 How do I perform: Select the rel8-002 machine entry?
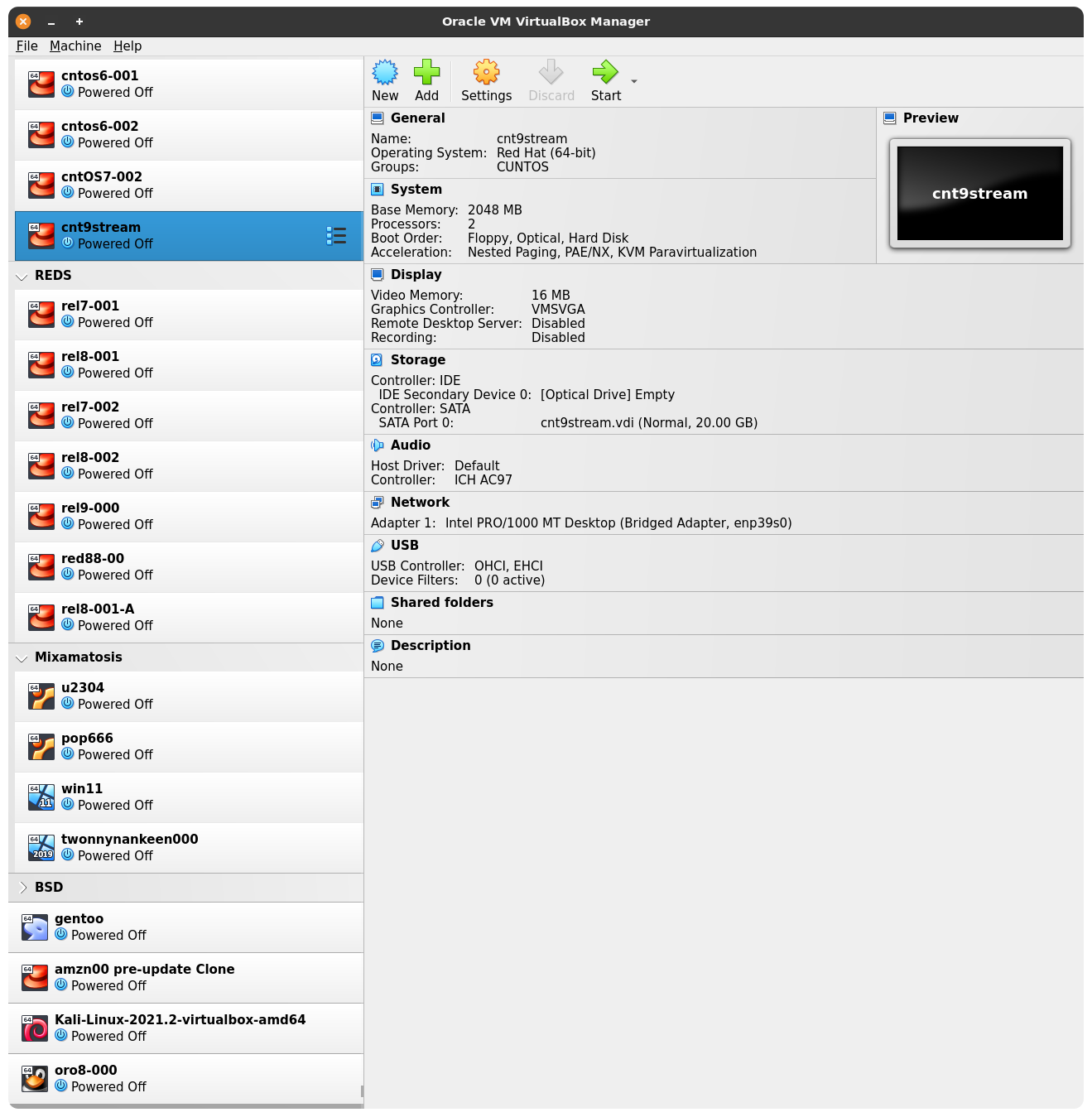point(189,466)
